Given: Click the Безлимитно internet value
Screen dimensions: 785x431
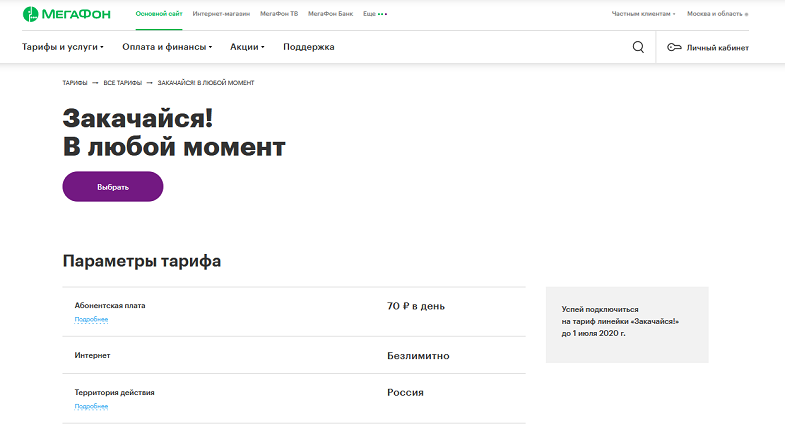Looking at the screenshot, I should (x=418, y=356).
